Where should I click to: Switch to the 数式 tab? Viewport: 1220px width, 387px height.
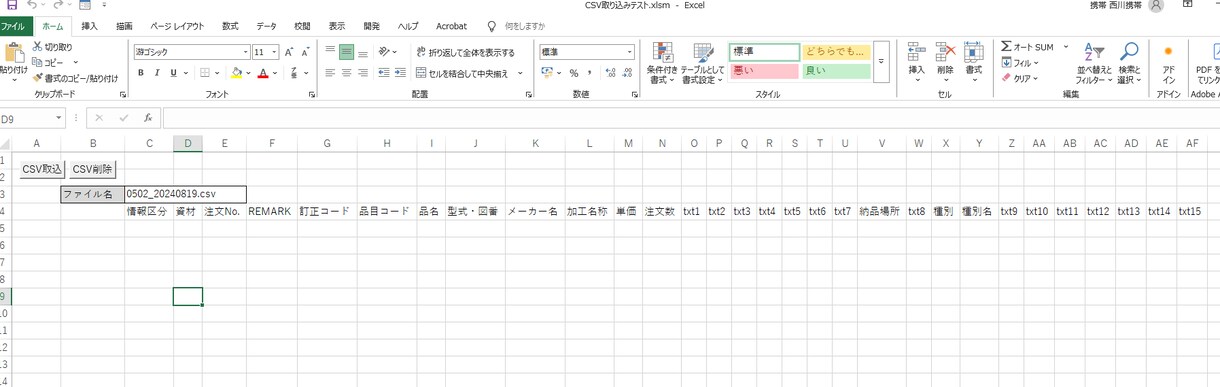pos(230,26)
